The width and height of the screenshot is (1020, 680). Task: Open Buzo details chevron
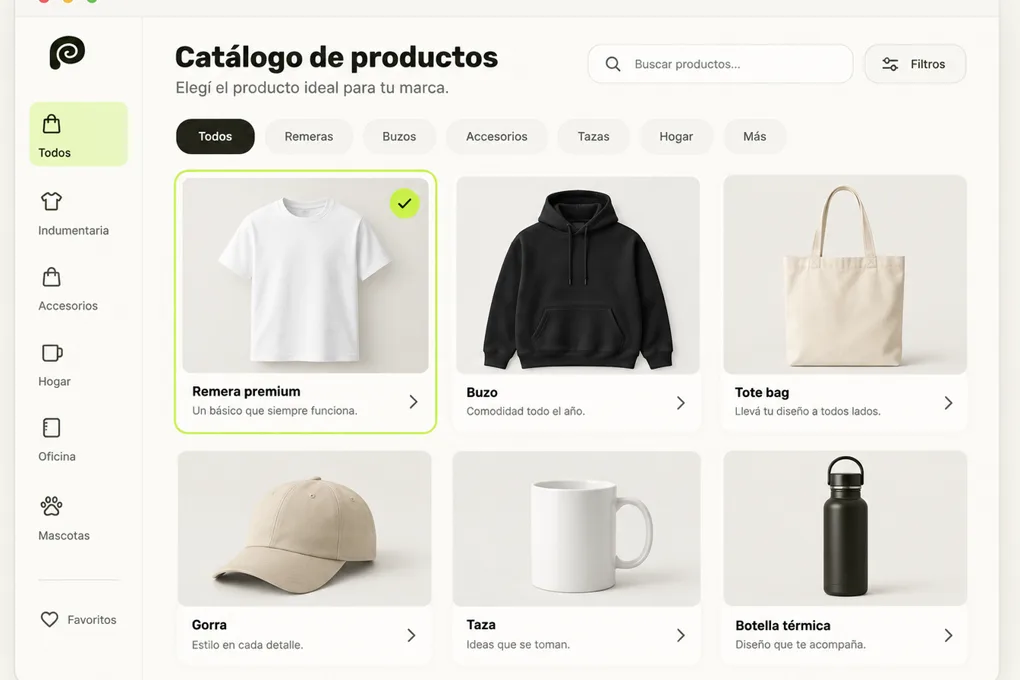pyautogui.click(x=680, y=403)
